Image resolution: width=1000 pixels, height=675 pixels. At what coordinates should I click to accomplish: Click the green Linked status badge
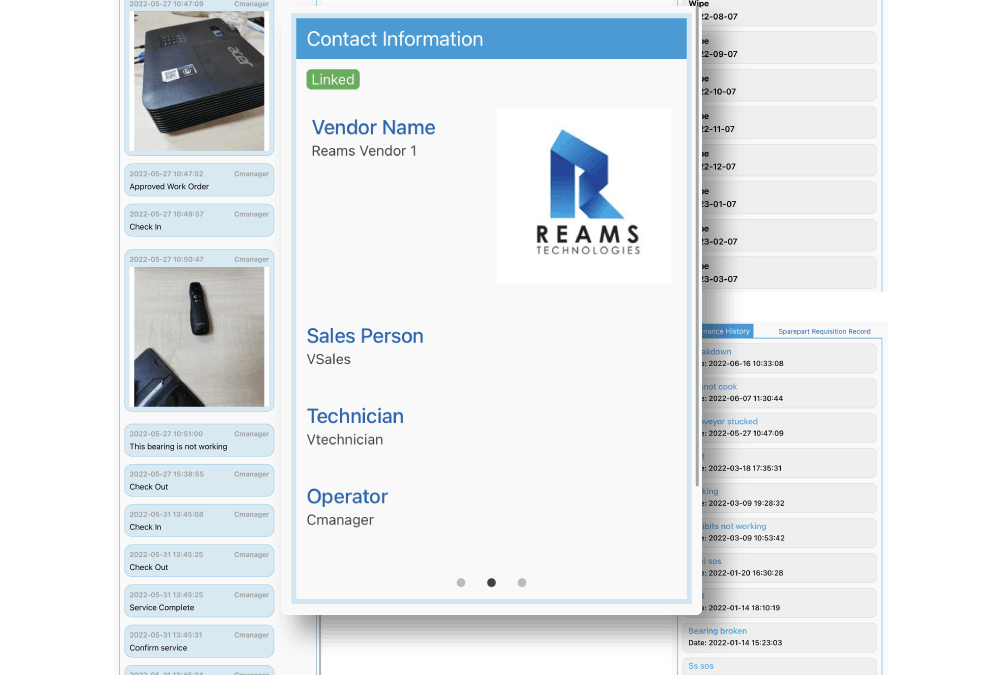333,80
